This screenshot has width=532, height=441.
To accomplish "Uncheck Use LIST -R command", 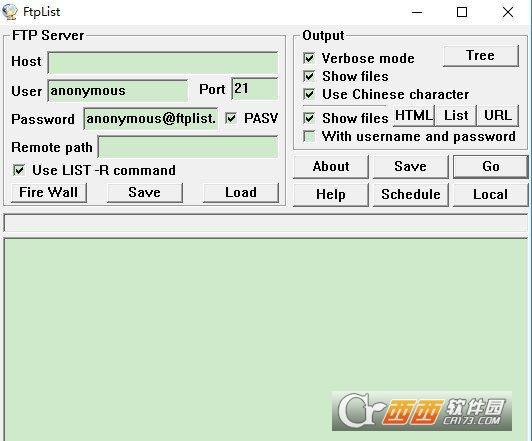I will click(x=19, y=170).
